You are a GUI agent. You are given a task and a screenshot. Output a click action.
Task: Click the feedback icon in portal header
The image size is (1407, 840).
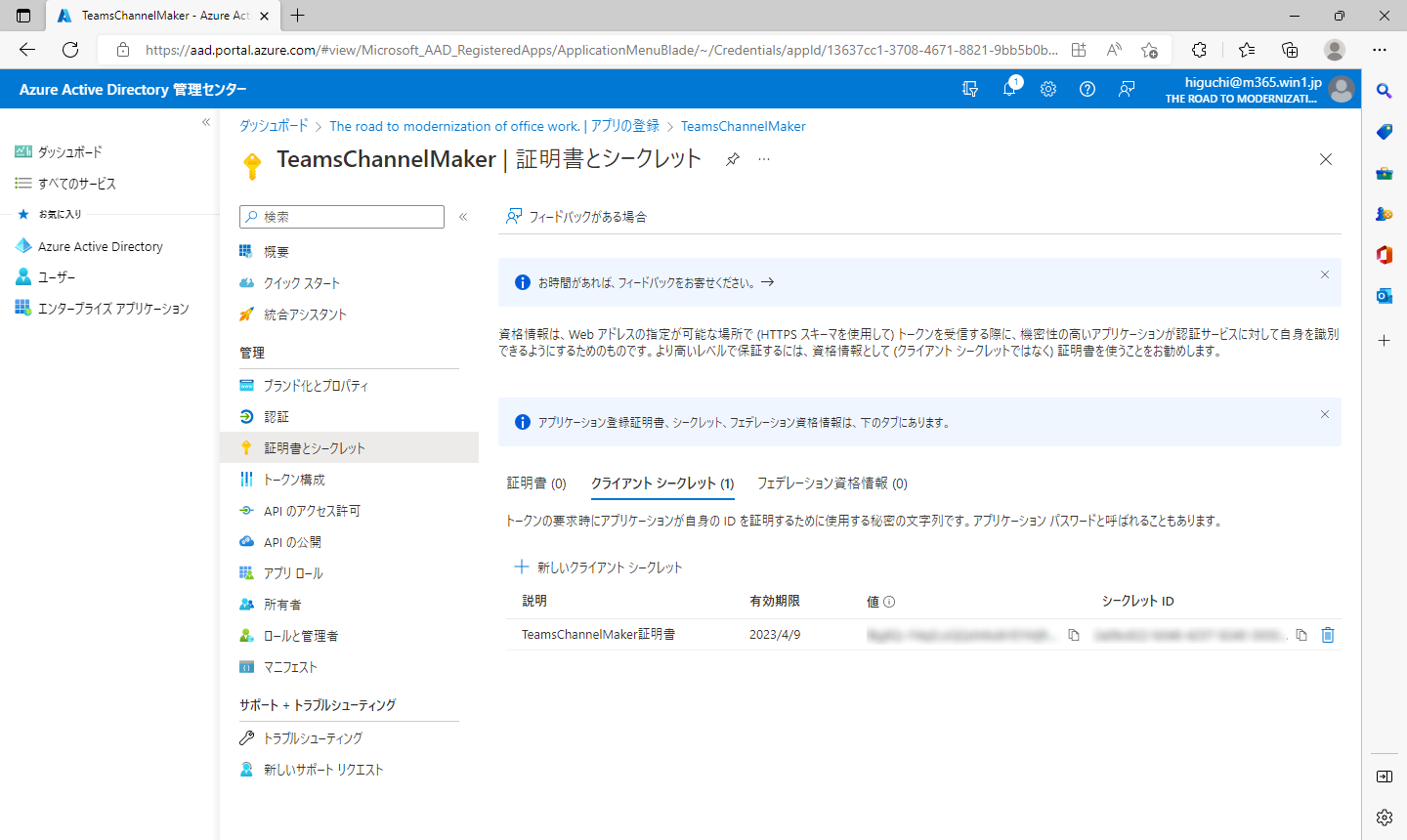tap(1127, 89)
